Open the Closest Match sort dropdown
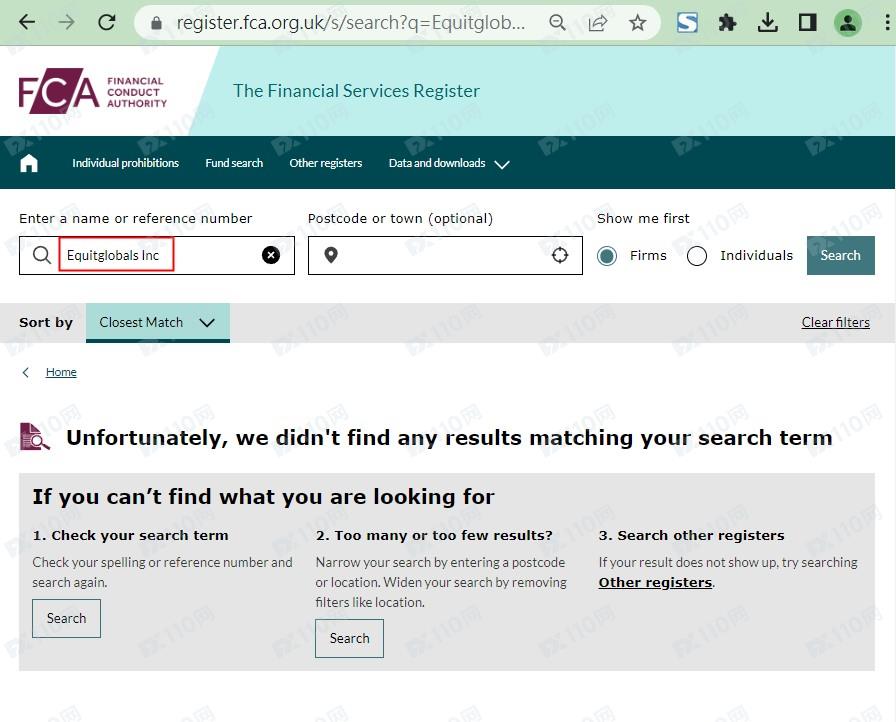896x722 pixels. [157, 323]
